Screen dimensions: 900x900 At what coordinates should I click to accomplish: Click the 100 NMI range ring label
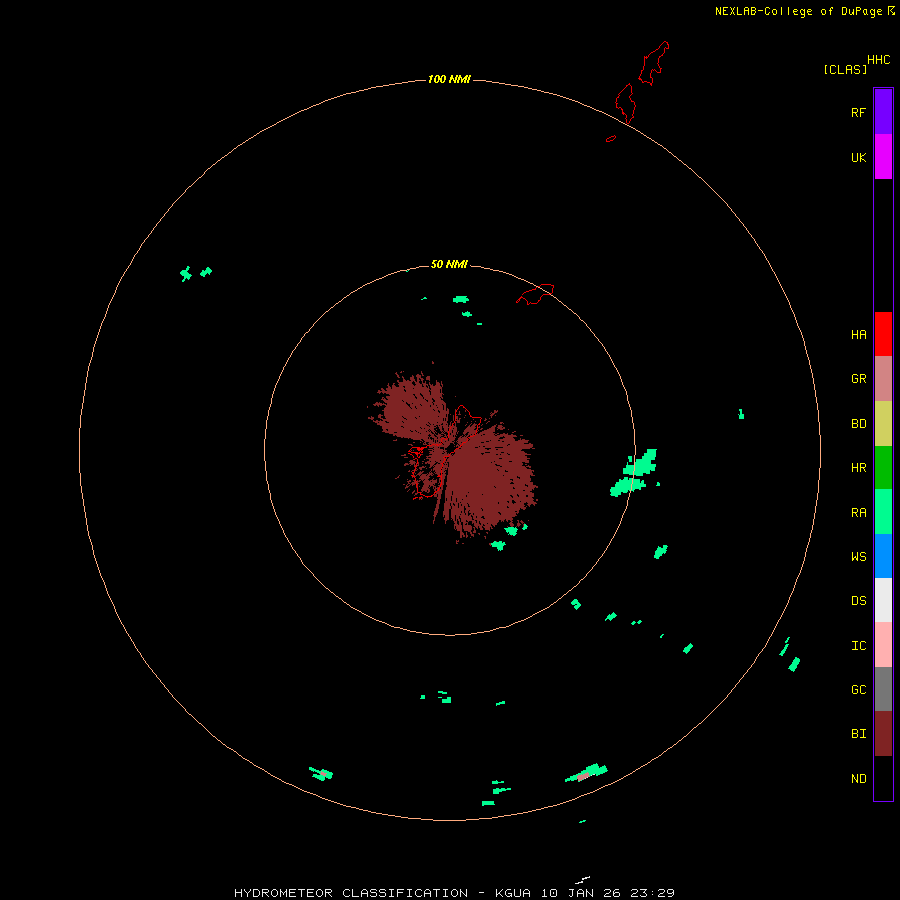(449, 79)
